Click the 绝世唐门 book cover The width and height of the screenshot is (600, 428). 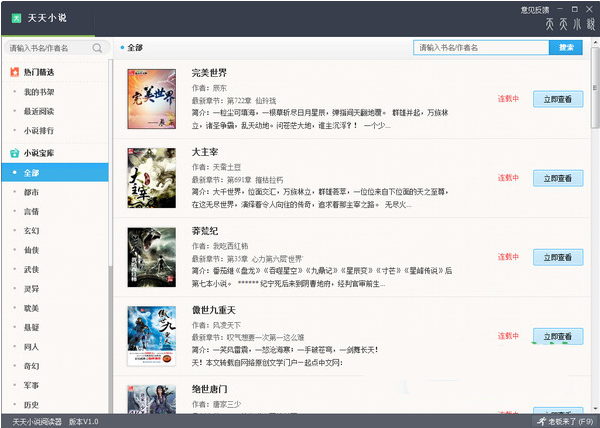pos(152,399)
